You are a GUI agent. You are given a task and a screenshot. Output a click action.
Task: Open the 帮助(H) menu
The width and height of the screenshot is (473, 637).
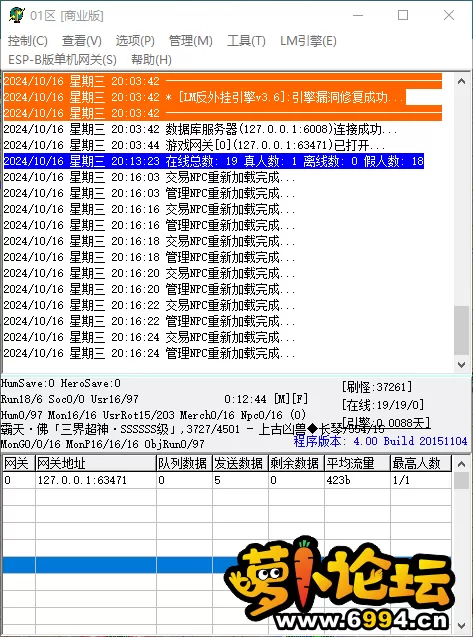[x=151, y=60]
